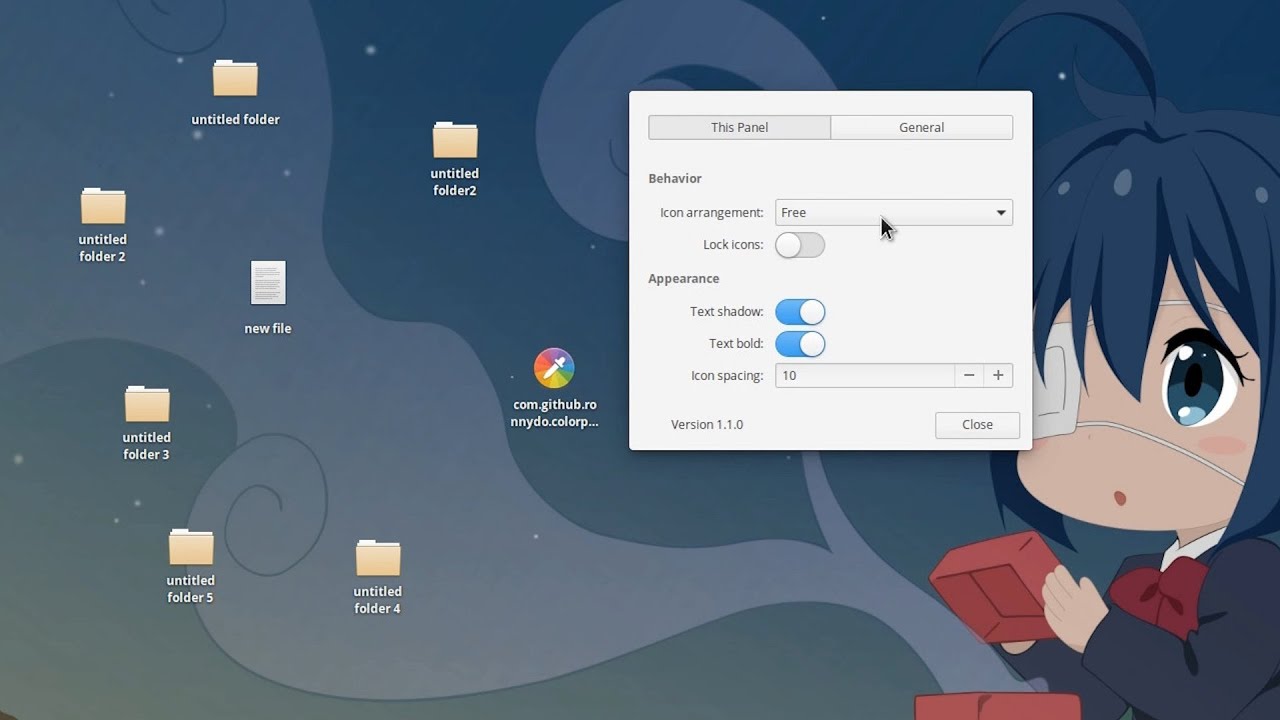Click the 'Icon spacing:' label
The image size is (1280, 720).
pyautogui.click(x=727, y=376)
